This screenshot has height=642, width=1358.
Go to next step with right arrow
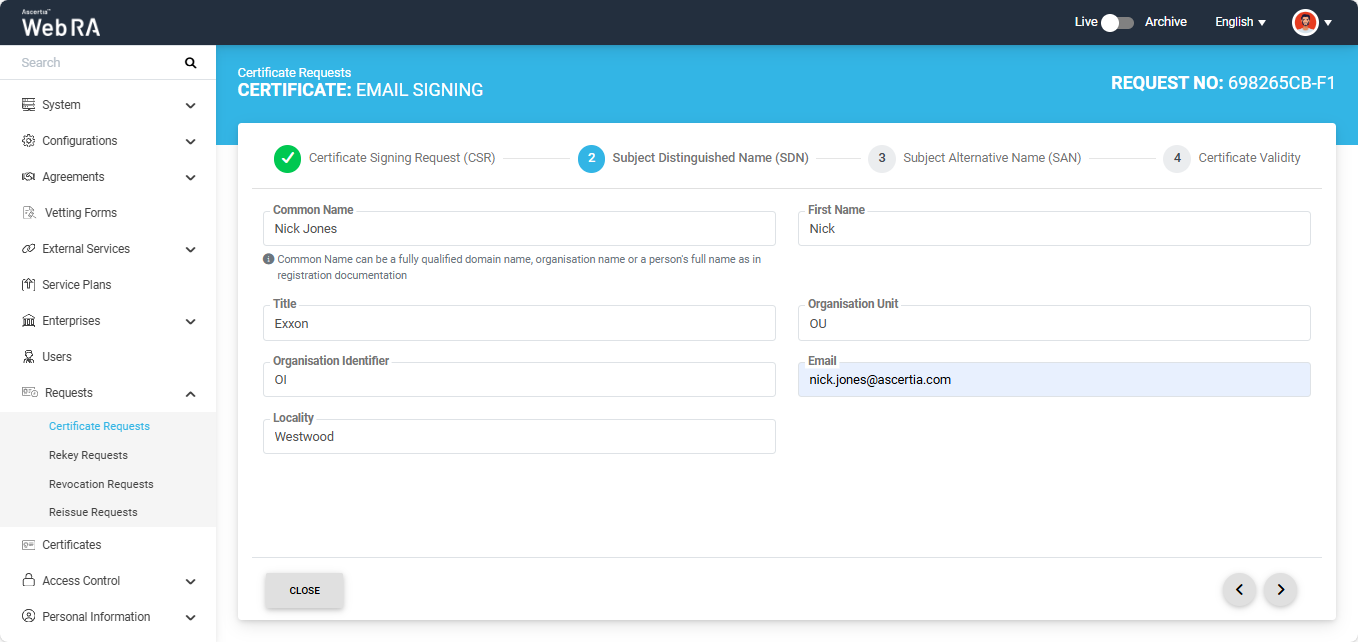pos(1280,590)
